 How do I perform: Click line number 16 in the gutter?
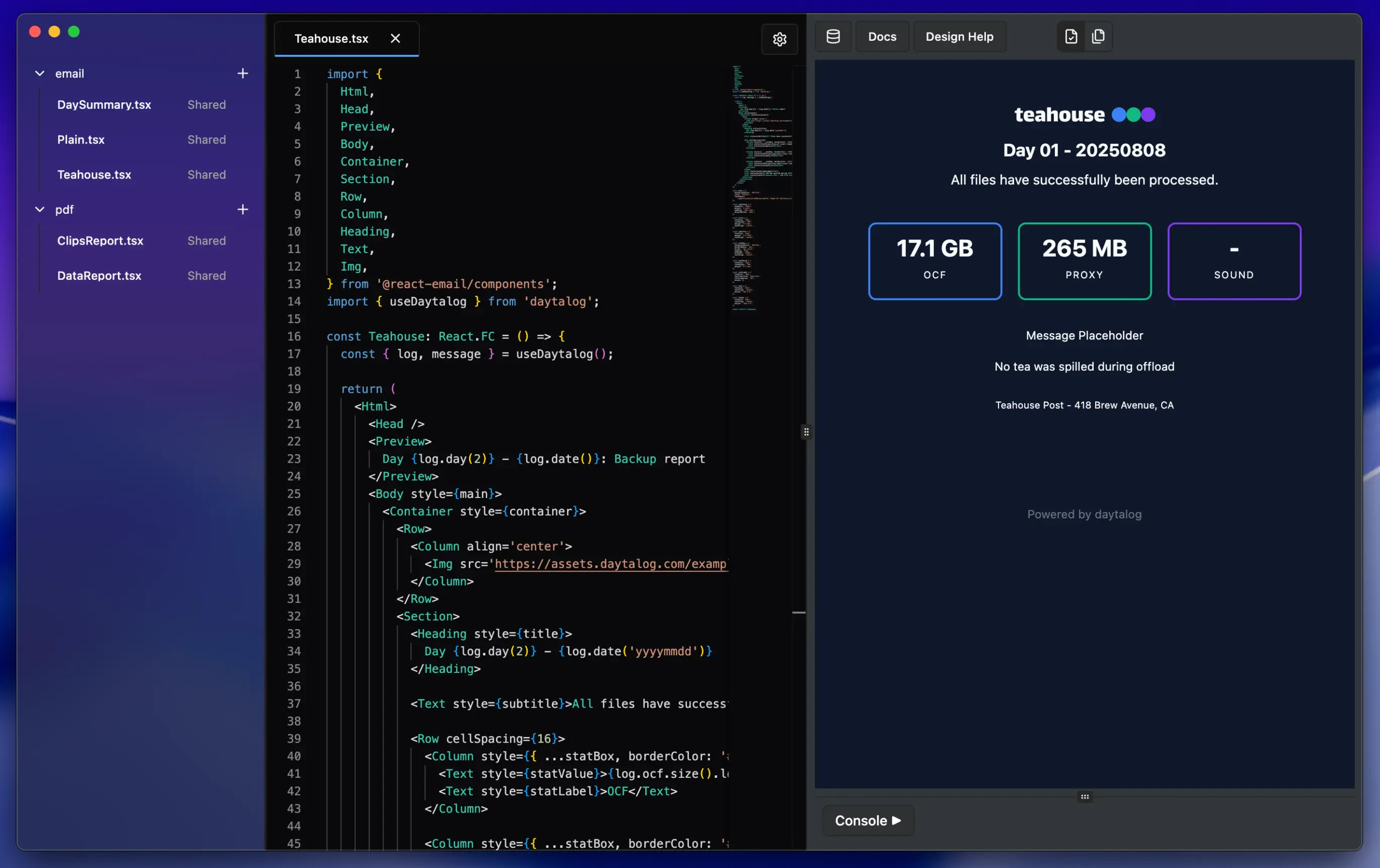tap(294, 337)
